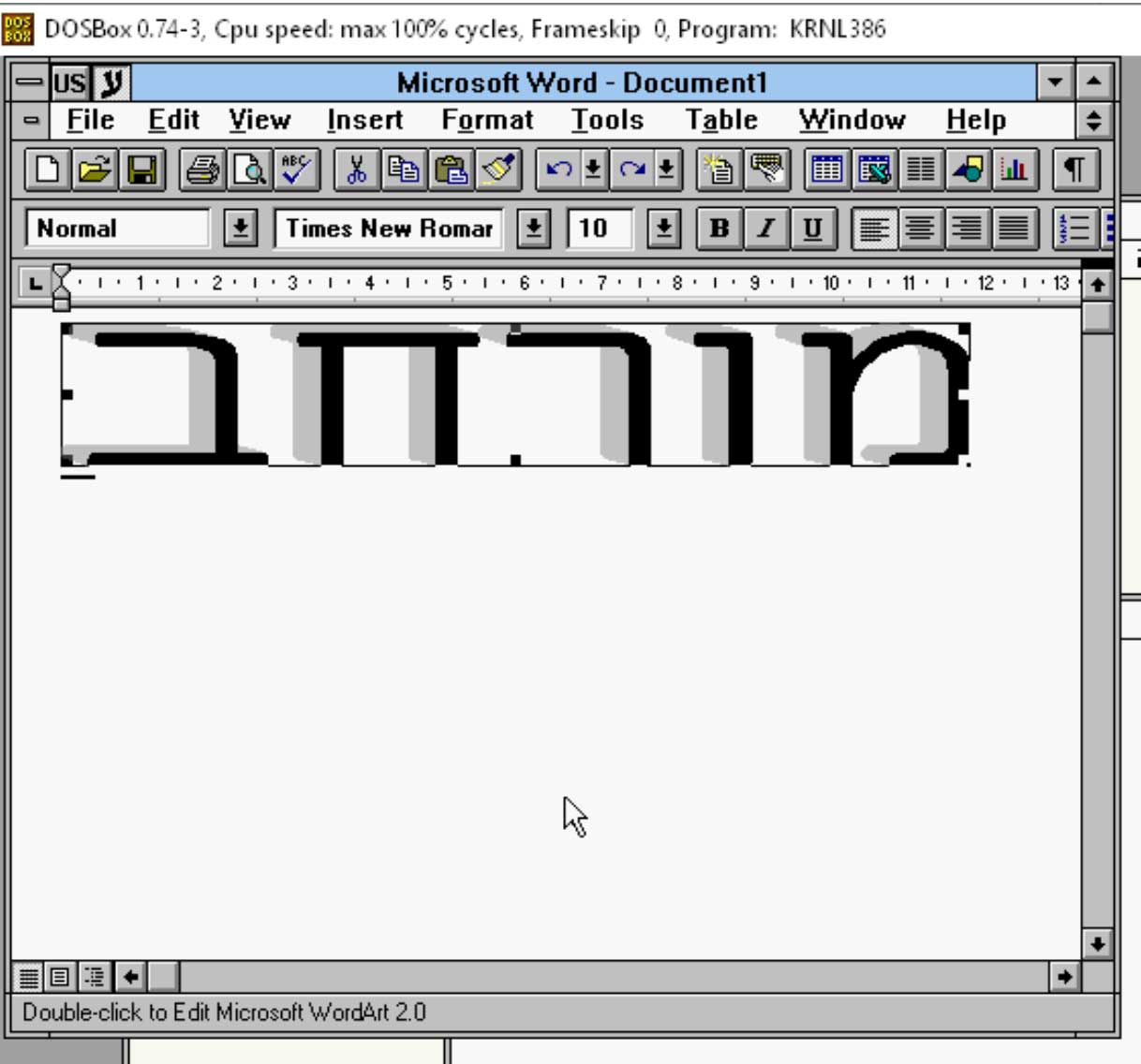This screenshot has height=1064, width=1141.
Task: Switch to Page Layout view button
Action: click(x=60, y=977)
